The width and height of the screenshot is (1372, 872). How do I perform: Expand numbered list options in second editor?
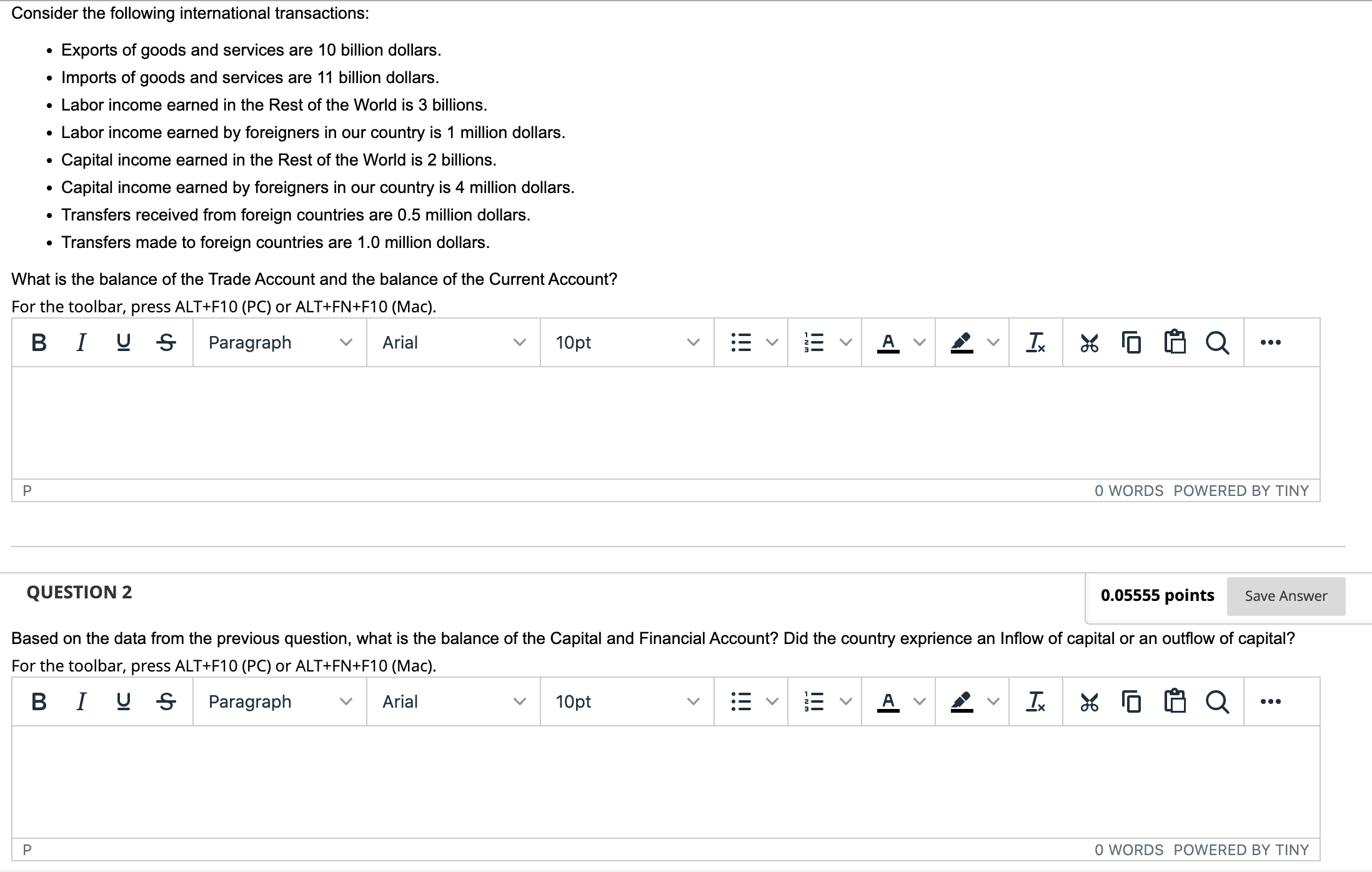846,701
